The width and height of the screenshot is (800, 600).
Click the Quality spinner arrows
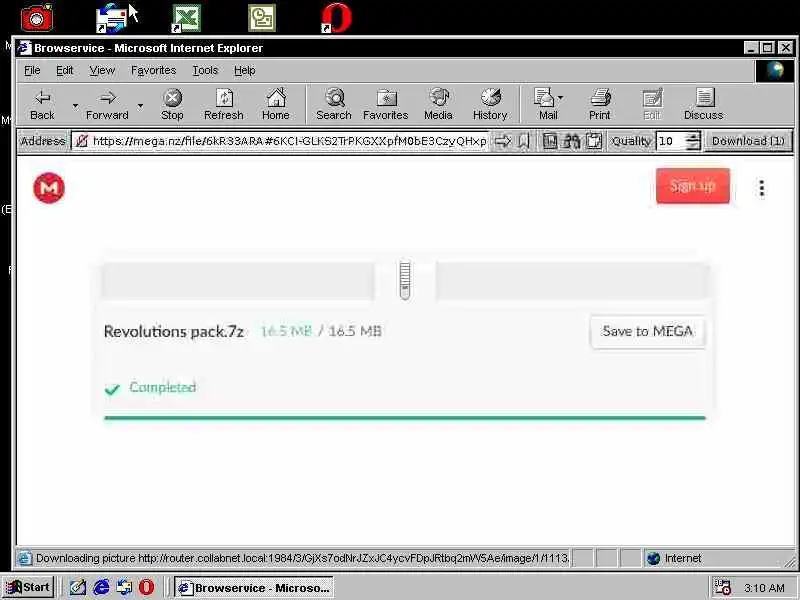[693, 141]
